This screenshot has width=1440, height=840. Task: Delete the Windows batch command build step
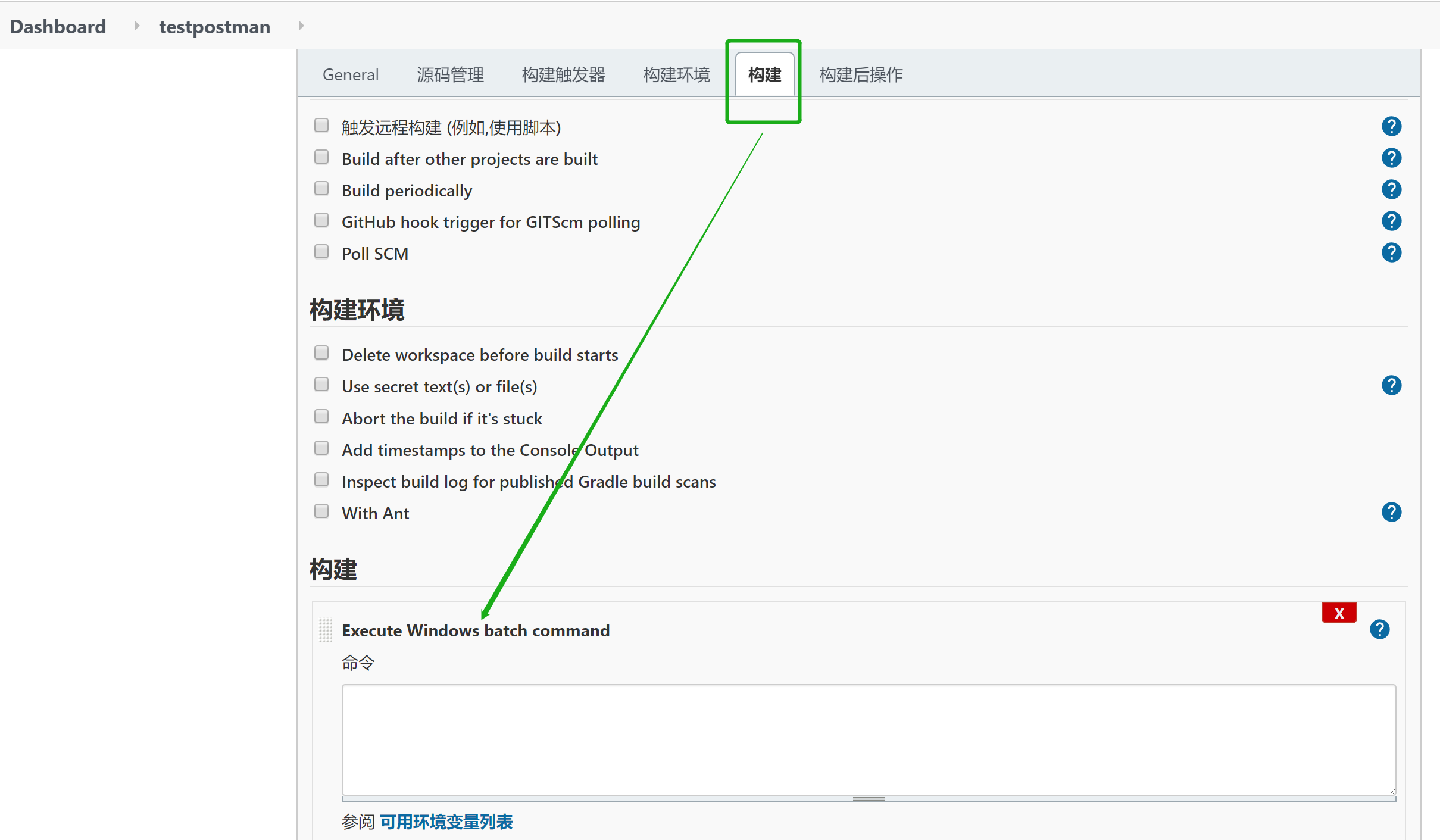(x=1339, y=613)
